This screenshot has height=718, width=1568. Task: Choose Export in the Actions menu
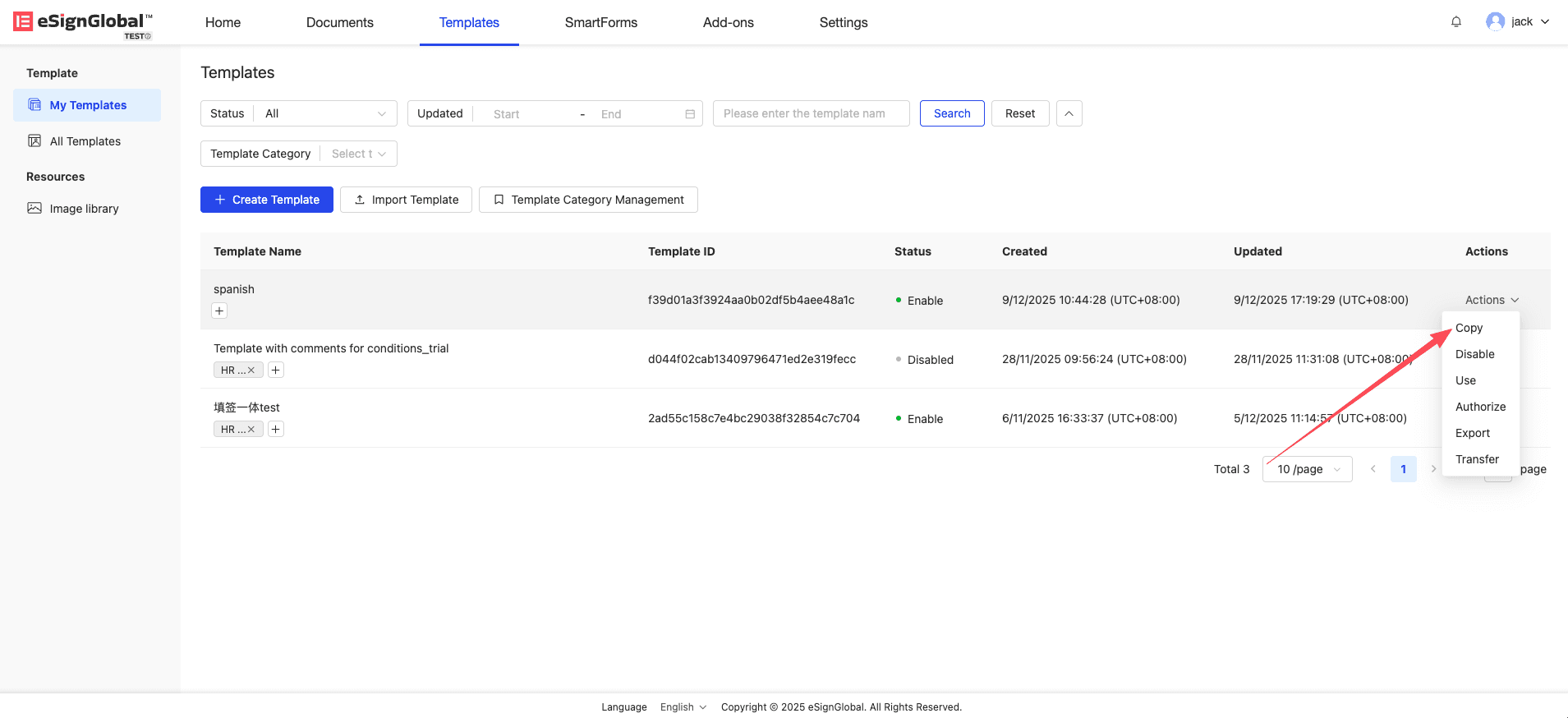[x=1472, y=433]
